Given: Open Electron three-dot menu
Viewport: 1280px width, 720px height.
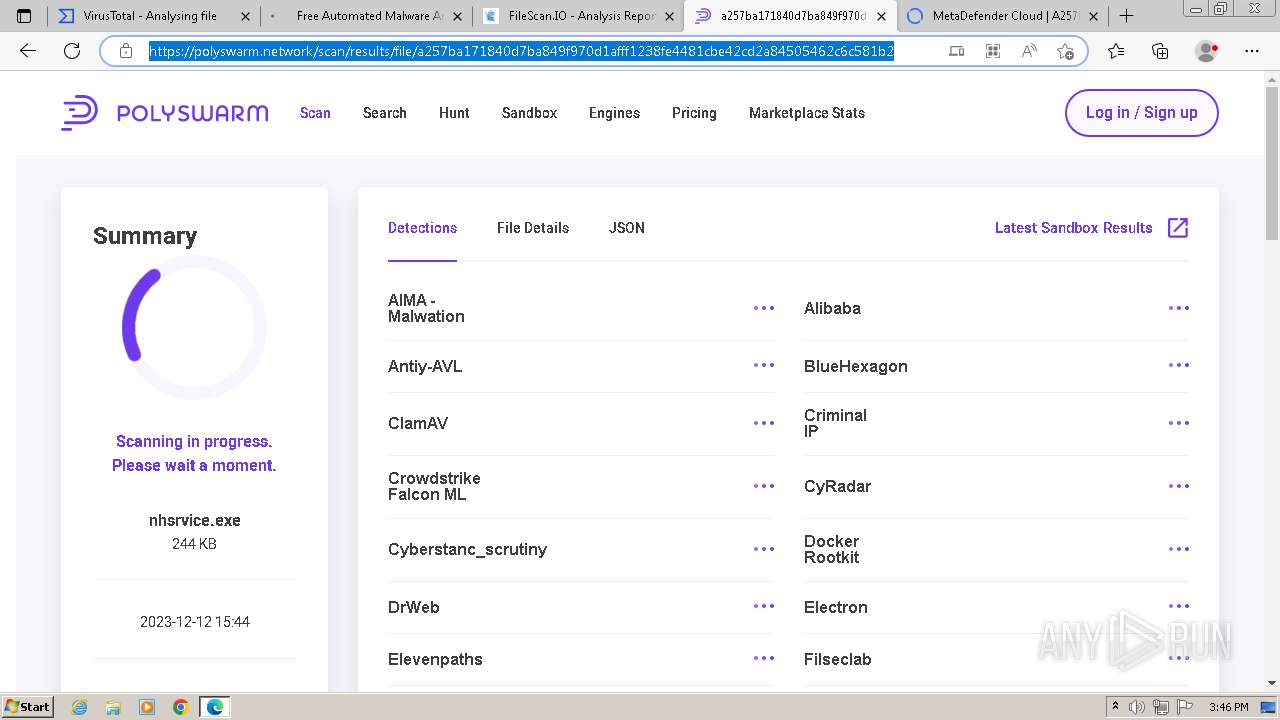Looking at the screenshot, I should tap(1179, 606).
